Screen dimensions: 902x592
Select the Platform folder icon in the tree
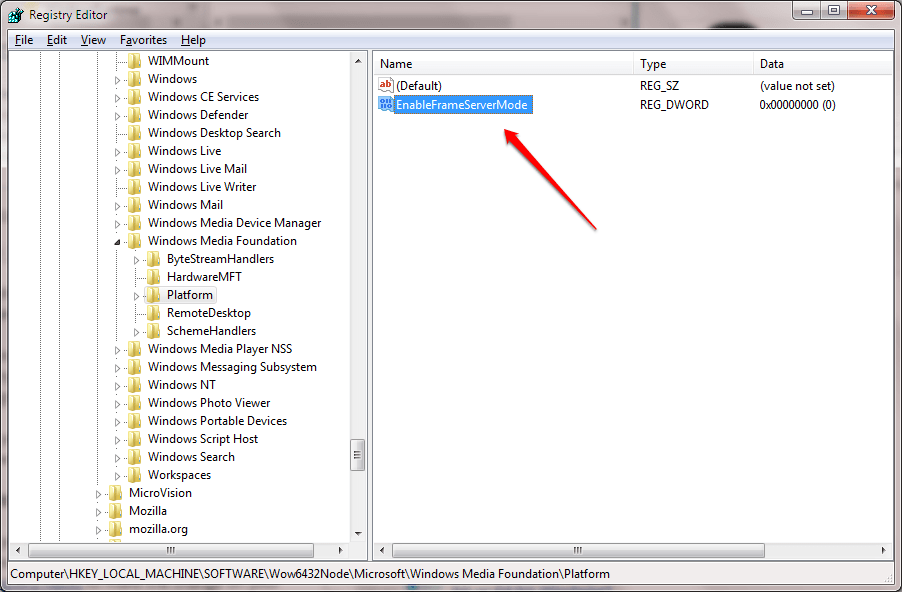156,294
